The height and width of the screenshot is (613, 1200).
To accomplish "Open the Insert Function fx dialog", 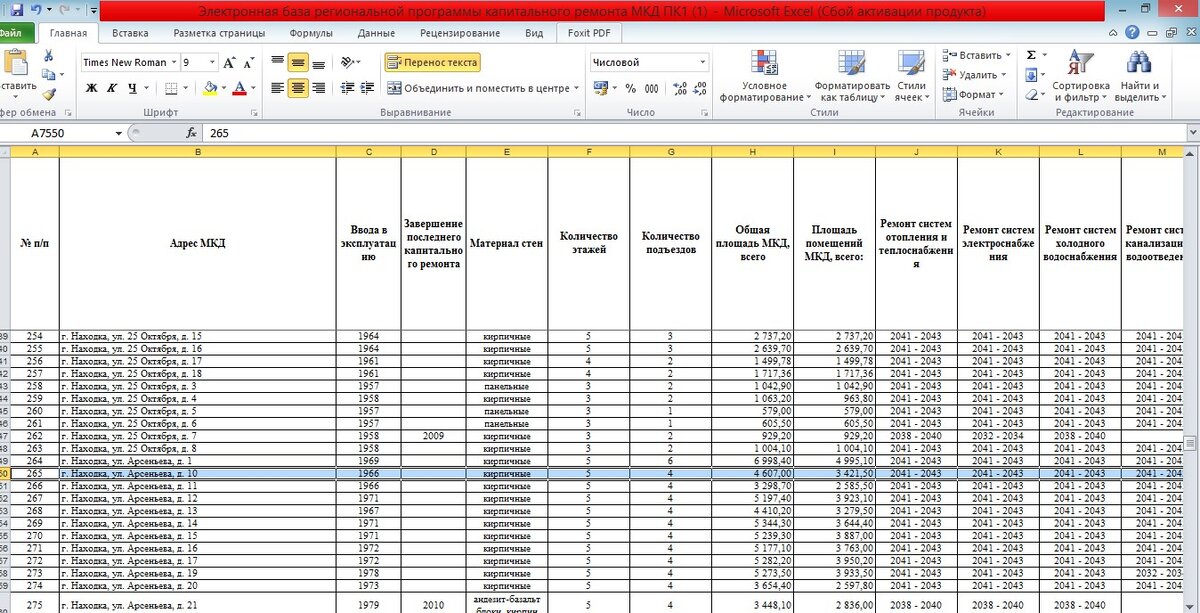I will 191,132.
